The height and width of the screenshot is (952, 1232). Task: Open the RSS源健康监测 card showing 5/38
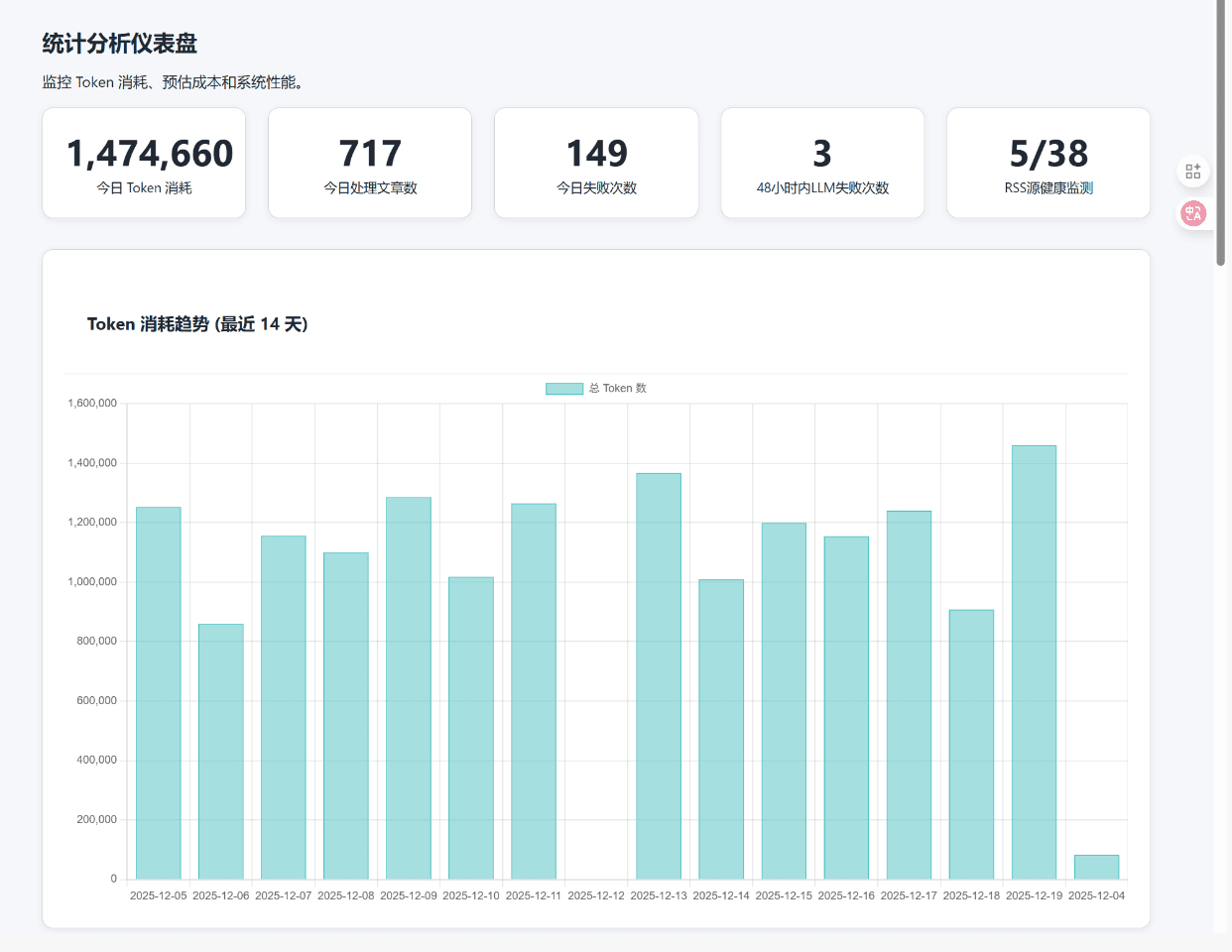[x=1048, y=164]
